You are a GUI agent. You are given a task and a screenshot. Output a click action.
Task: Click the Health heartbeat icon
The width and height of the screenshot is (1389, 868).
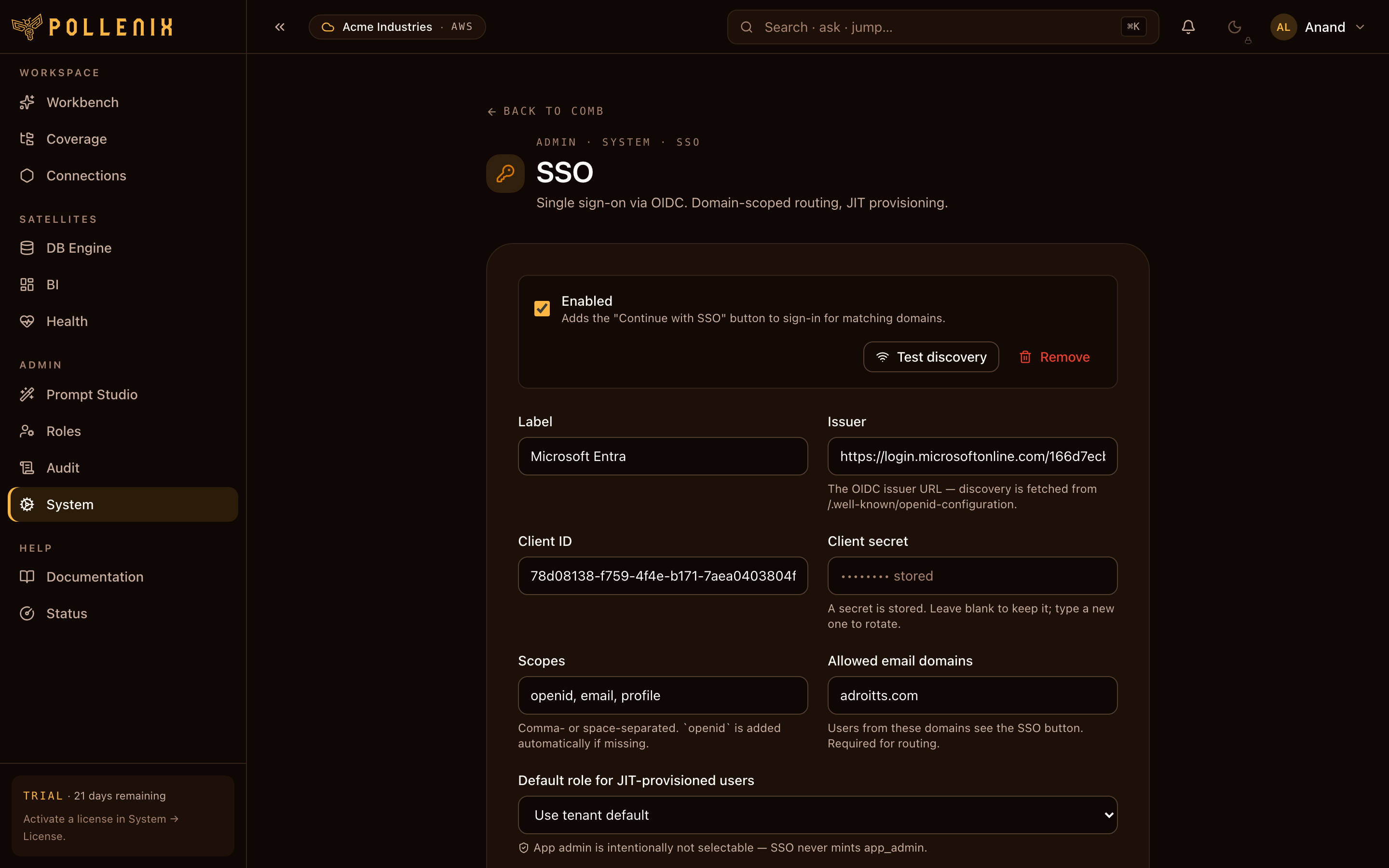(x=27, y=322)
